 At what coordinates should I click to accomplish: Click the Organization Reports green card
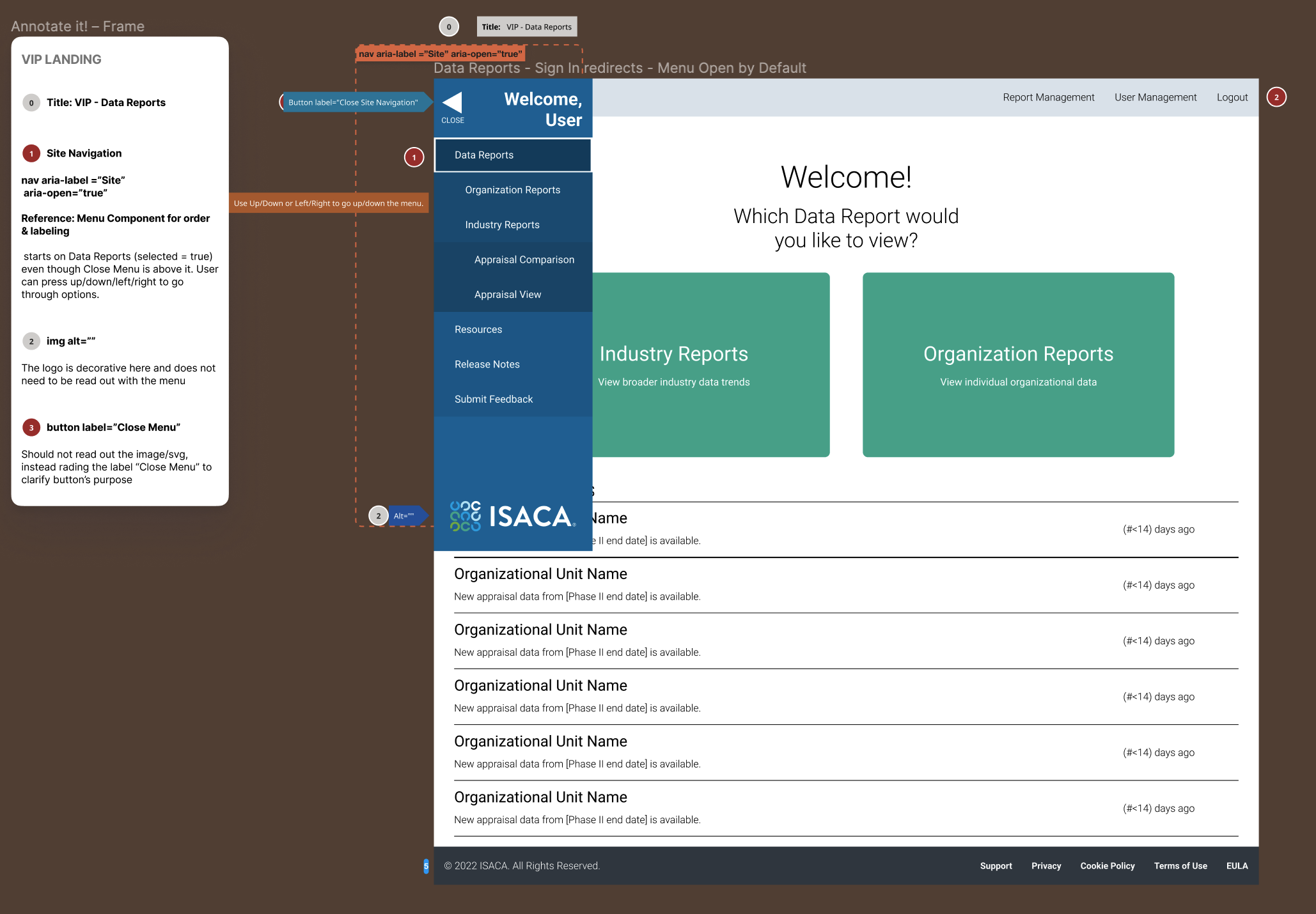click(x=1018, y=364)
